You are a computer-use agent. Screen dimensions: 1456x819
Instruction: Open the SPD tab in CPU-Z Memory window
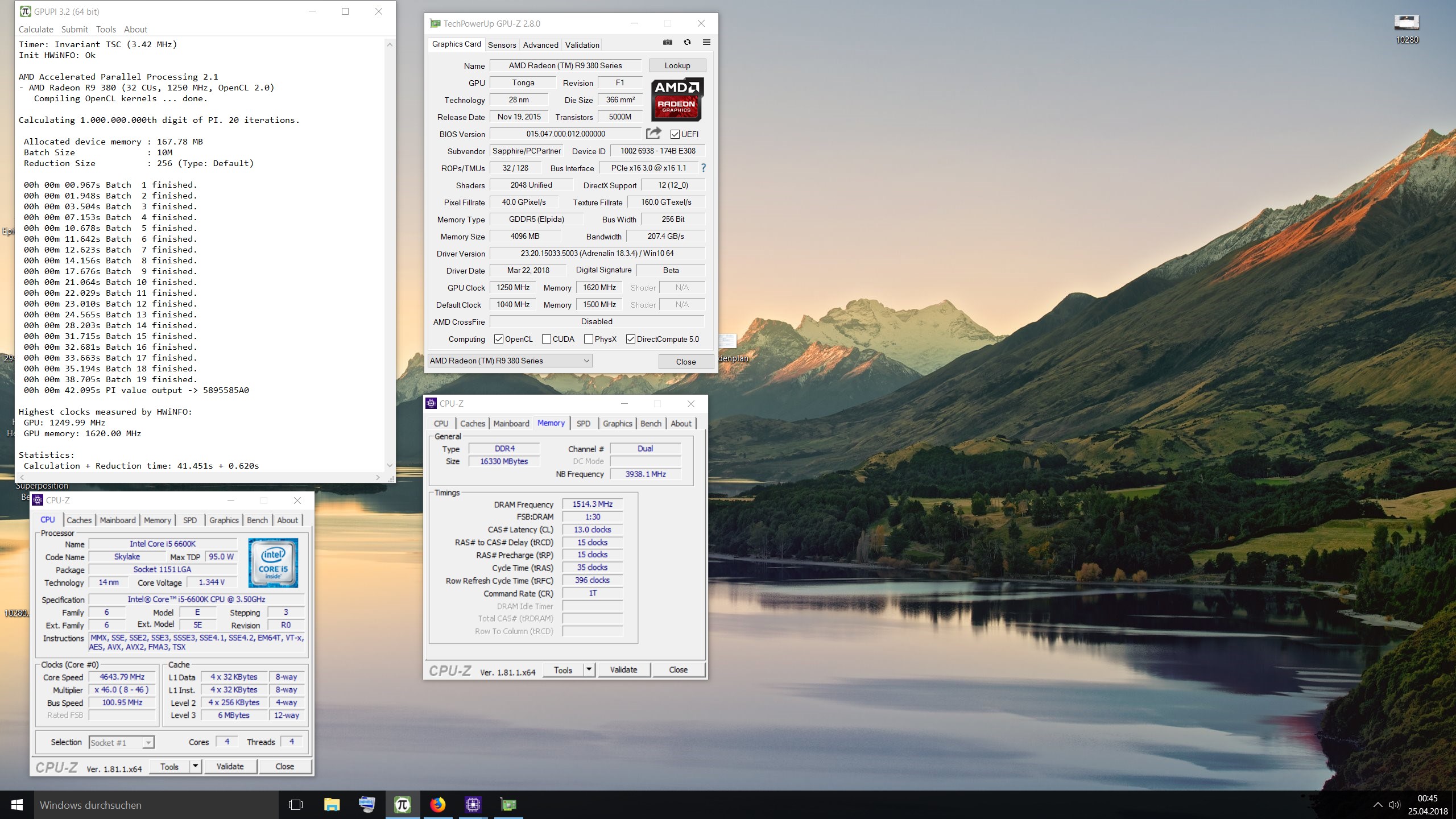coord(584,423)
